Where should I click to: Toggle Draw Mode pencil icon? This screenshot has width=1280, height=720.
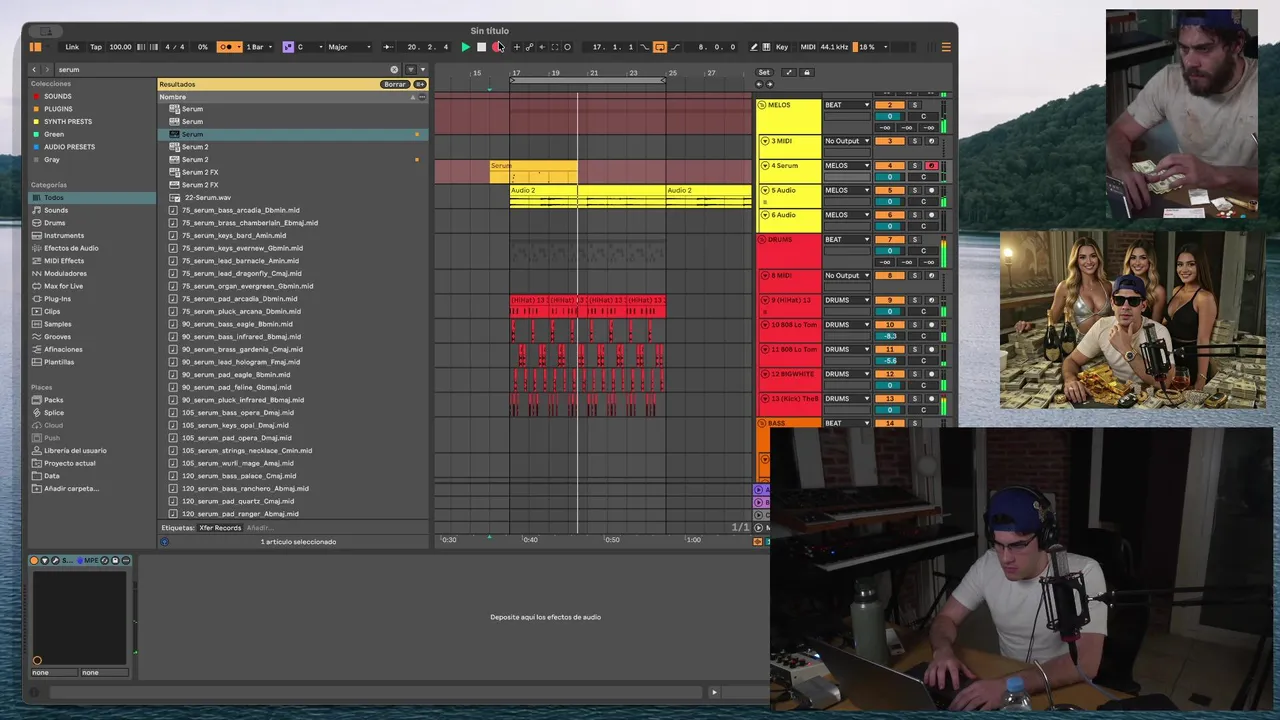[753, 47]
